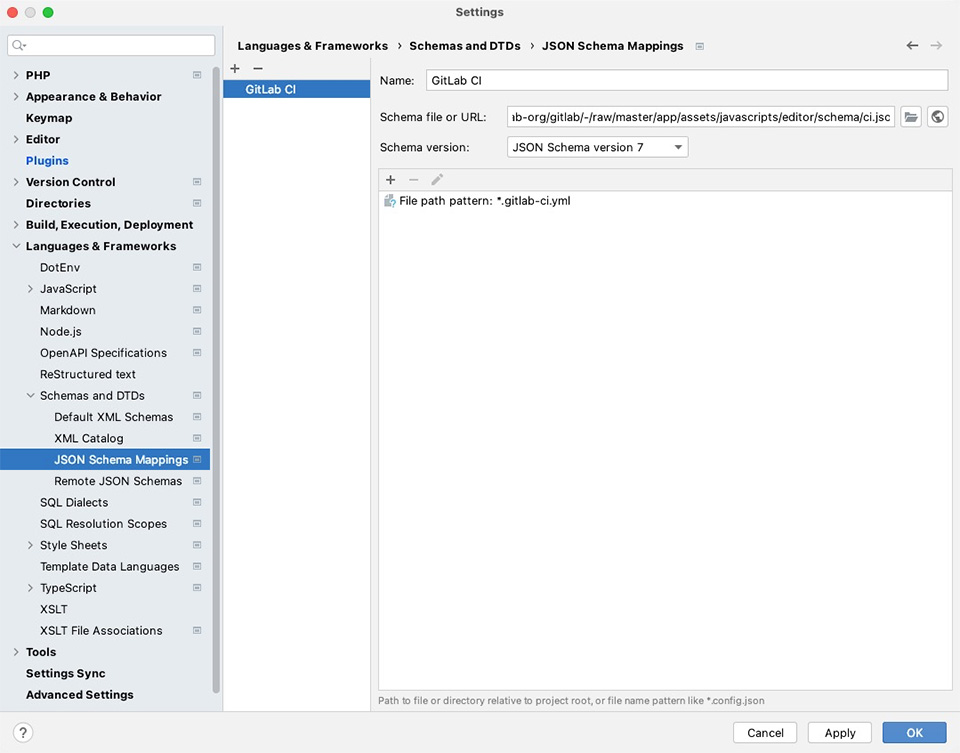Open Advanced Settings page
The width and height of the screenshot is (960, 753).
click(x=80, y=694)
